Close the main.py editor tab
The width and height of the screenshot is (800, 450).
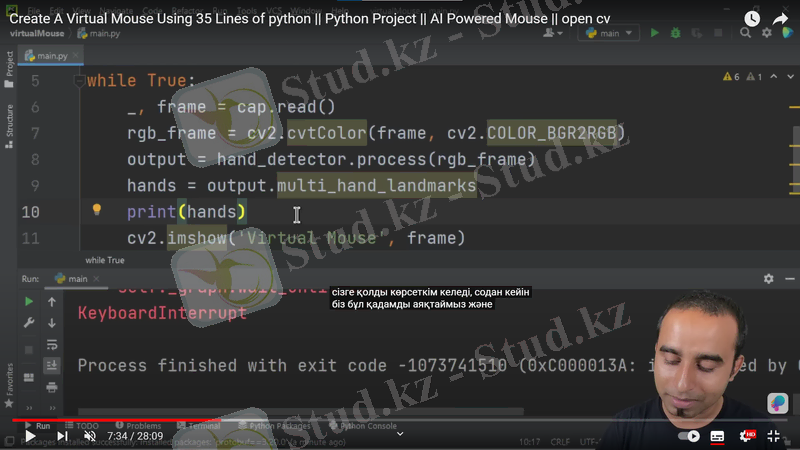pos(76,55)
